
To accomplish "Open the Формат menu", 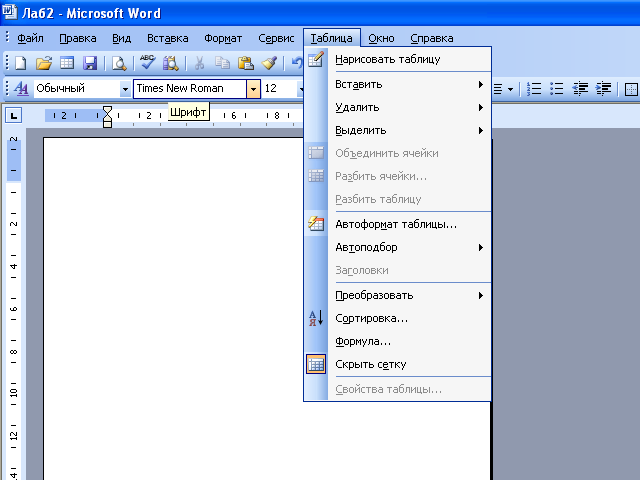I will point(223,38).
